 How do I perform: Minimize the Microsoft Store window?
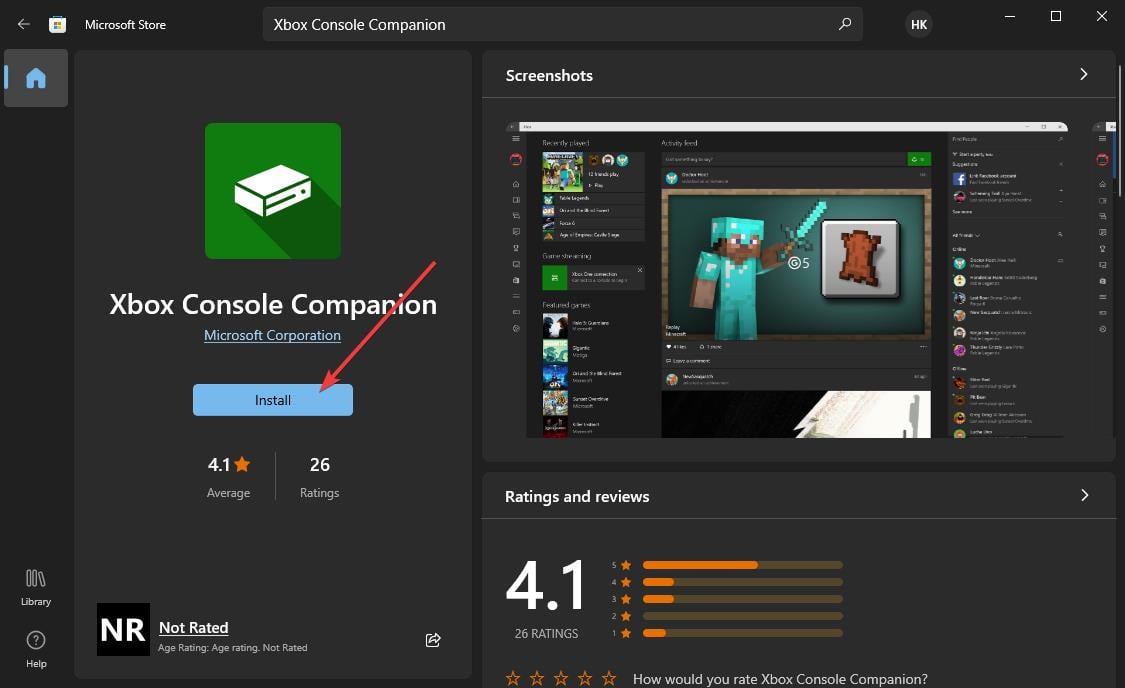click(1009, 17)
